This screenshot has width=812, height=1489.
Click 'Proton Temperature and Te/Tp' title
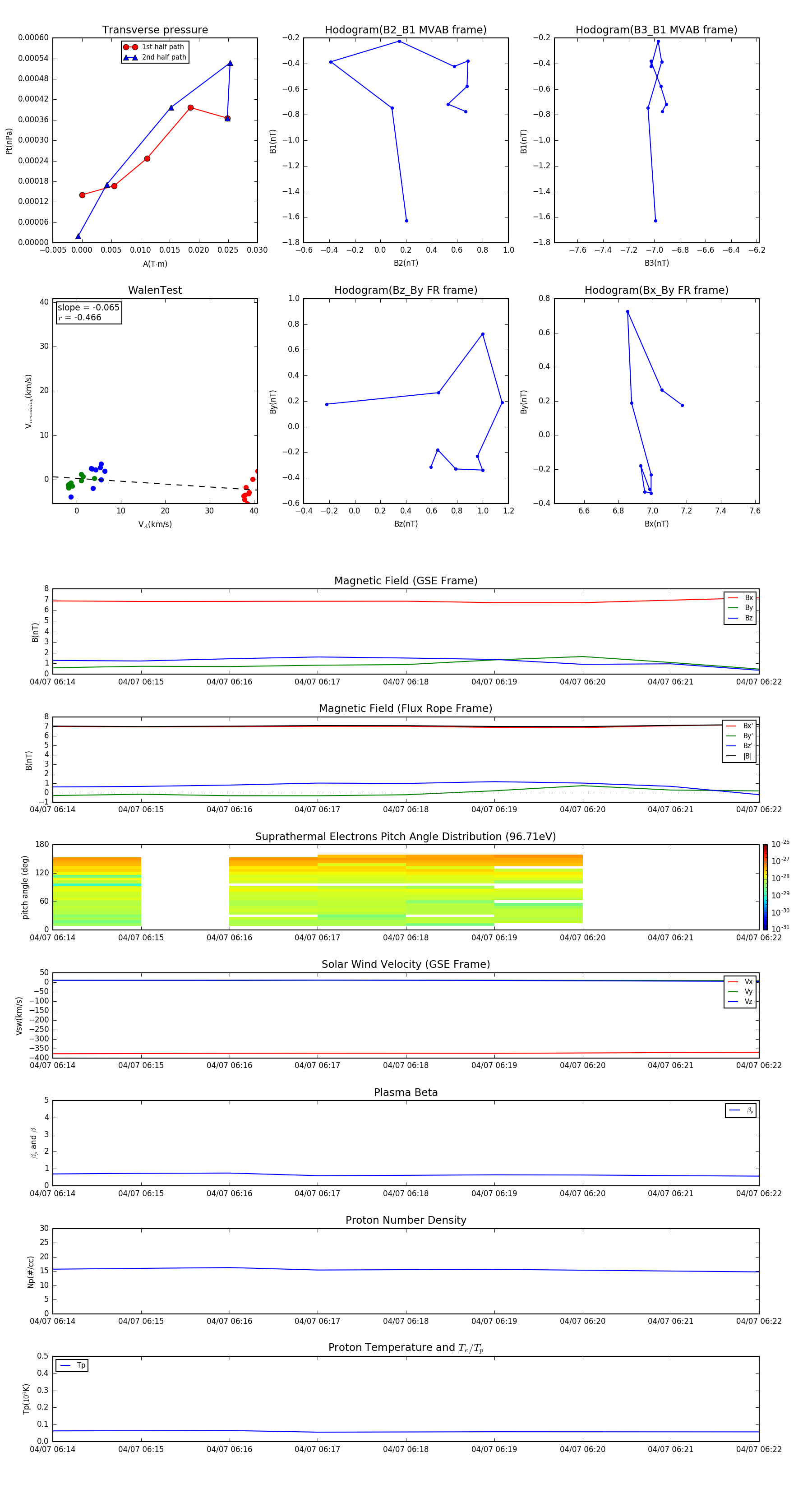coord(406,1347)
